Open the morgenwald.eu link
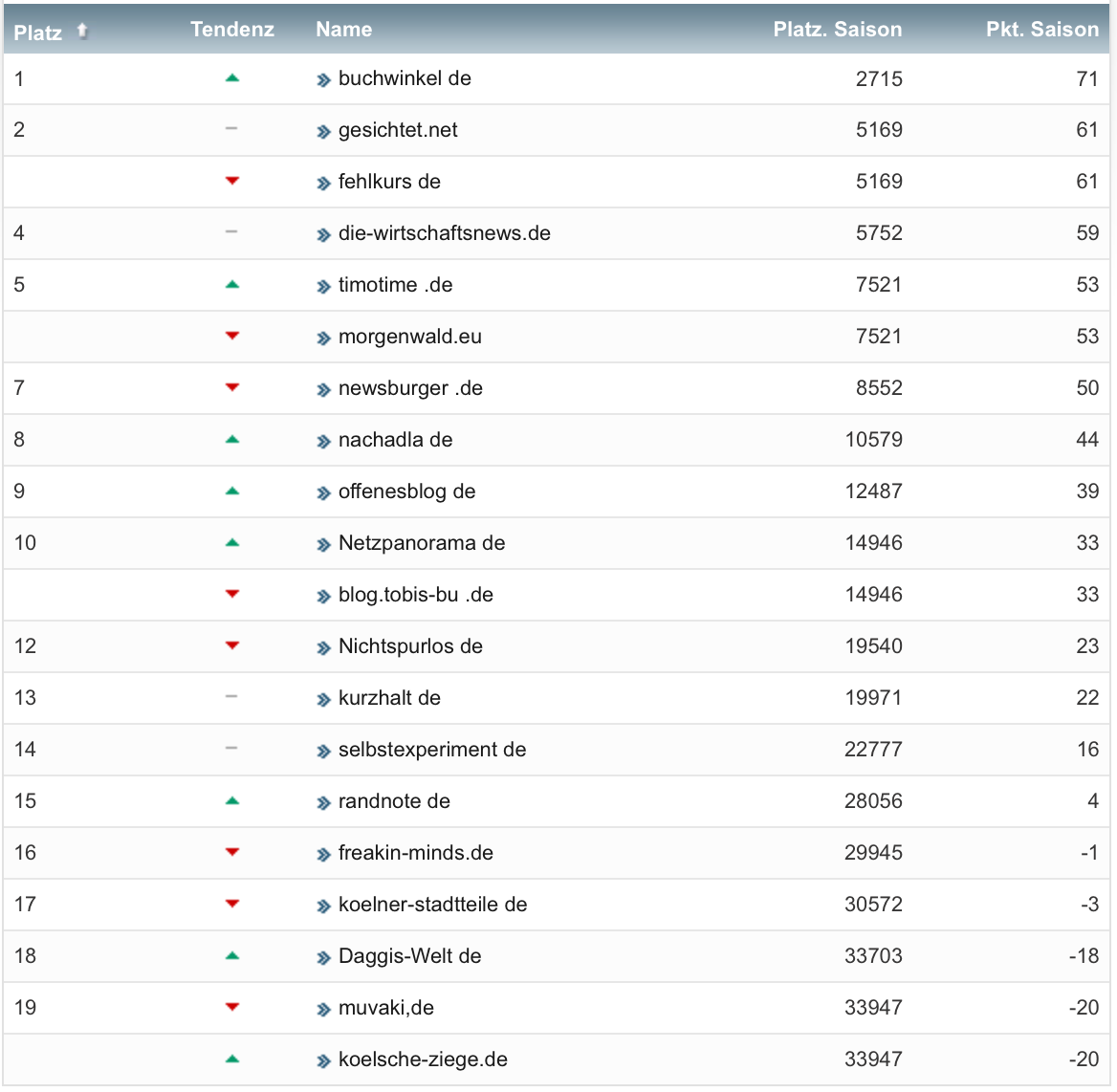The image size is (1117, 1092). pyautogui.click(x=409, y=337)
